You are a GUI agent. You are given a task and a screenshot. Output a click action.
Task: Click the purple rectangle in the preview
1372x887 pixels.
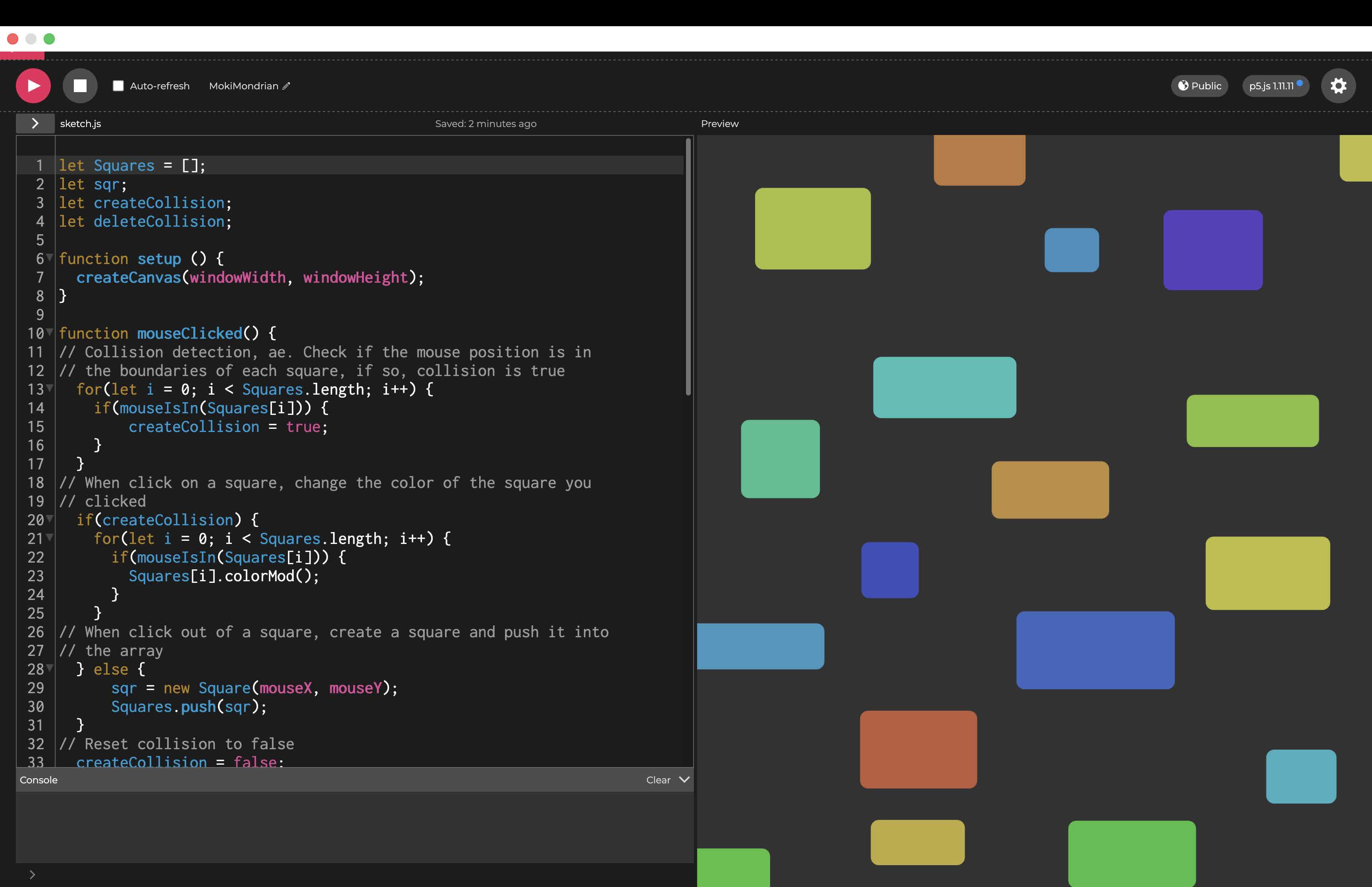point(1212,250)
